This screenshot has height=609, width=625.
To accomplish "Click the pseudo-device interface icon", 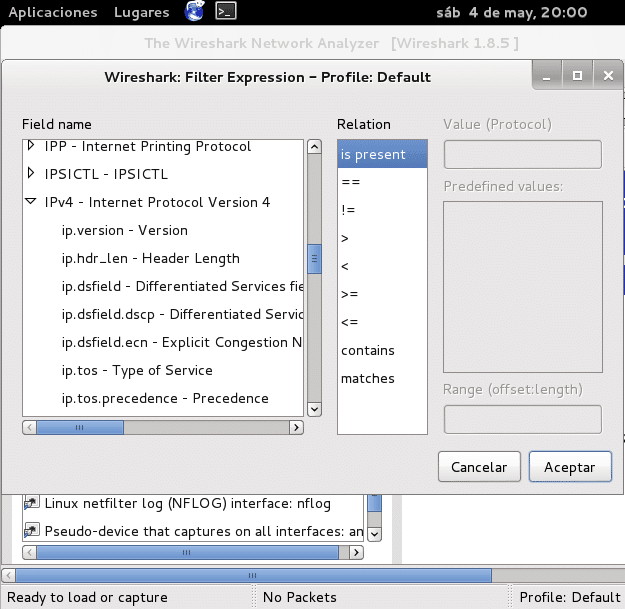I will (31, 530).
